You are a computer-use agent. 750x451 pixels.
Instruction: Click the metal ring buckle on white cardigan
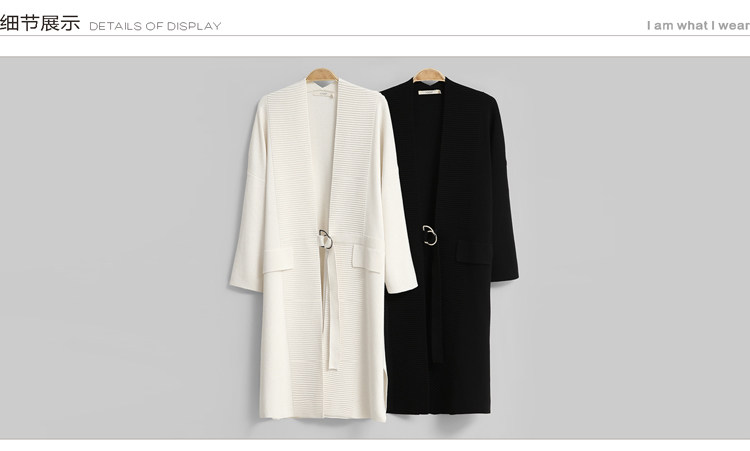tap(326, 239)
